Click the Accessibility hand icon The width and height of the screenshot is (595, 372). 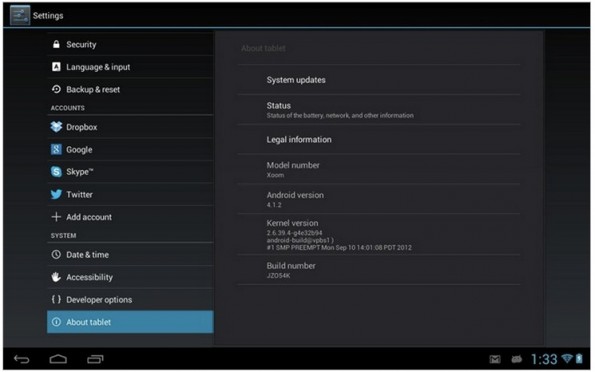tap(56, 277)
